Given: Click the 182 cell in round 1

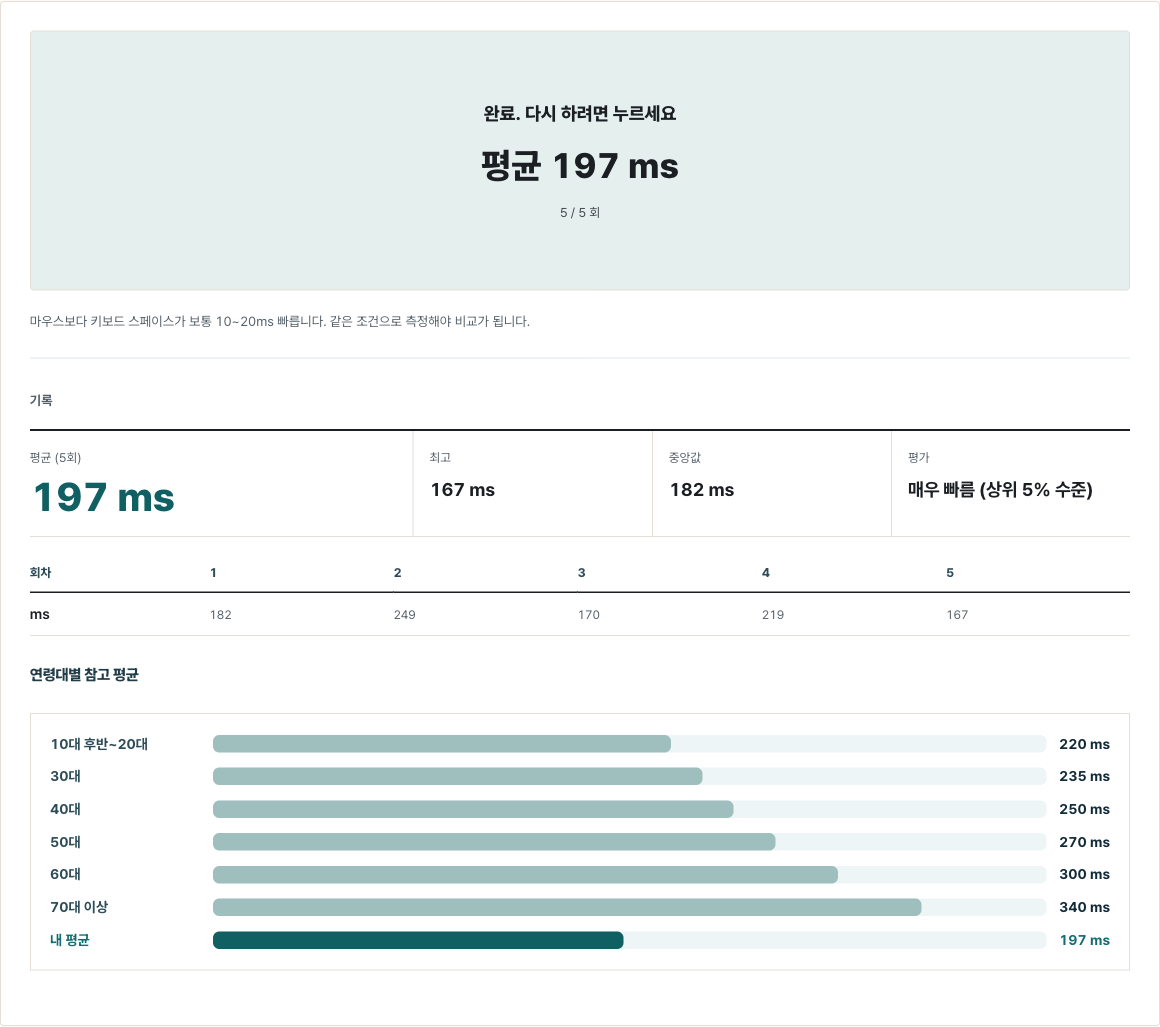Looking at the screenshot, I should (x=220, y=615).
